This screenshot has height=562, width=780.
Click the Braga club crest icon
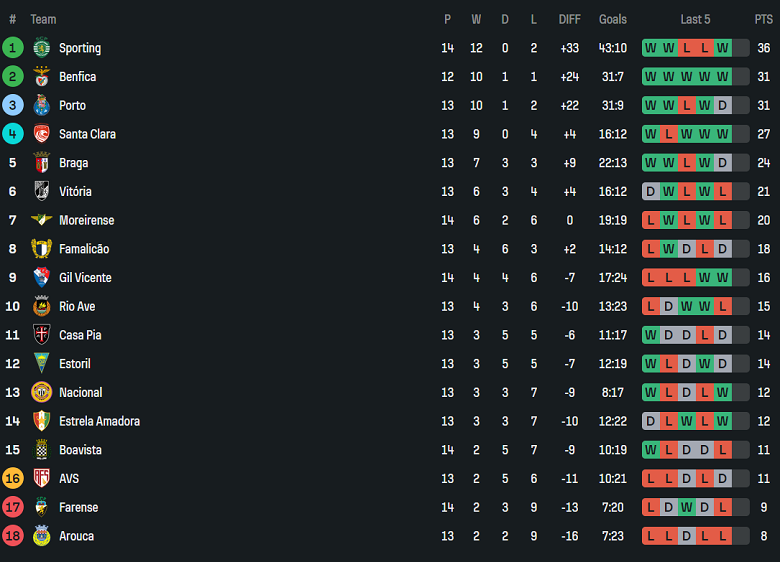[x=41, y=163]
